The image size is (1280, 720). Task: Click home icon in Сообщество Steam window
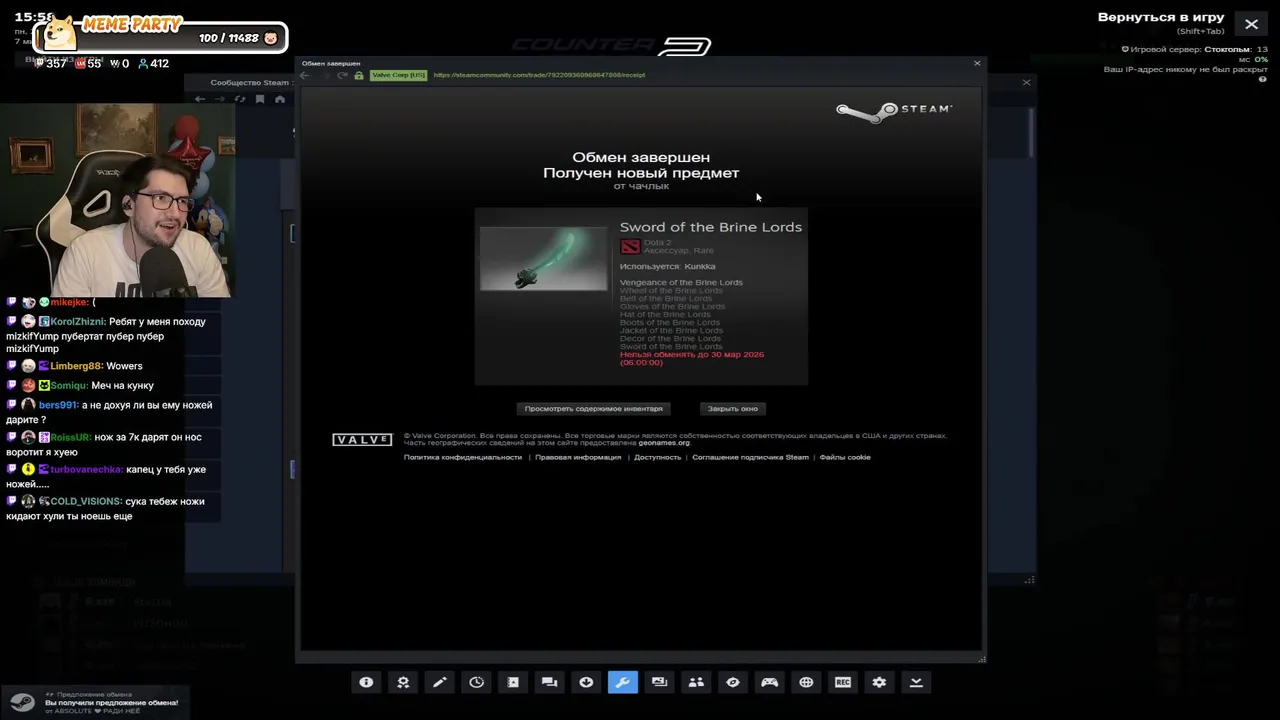click(279, 99)
